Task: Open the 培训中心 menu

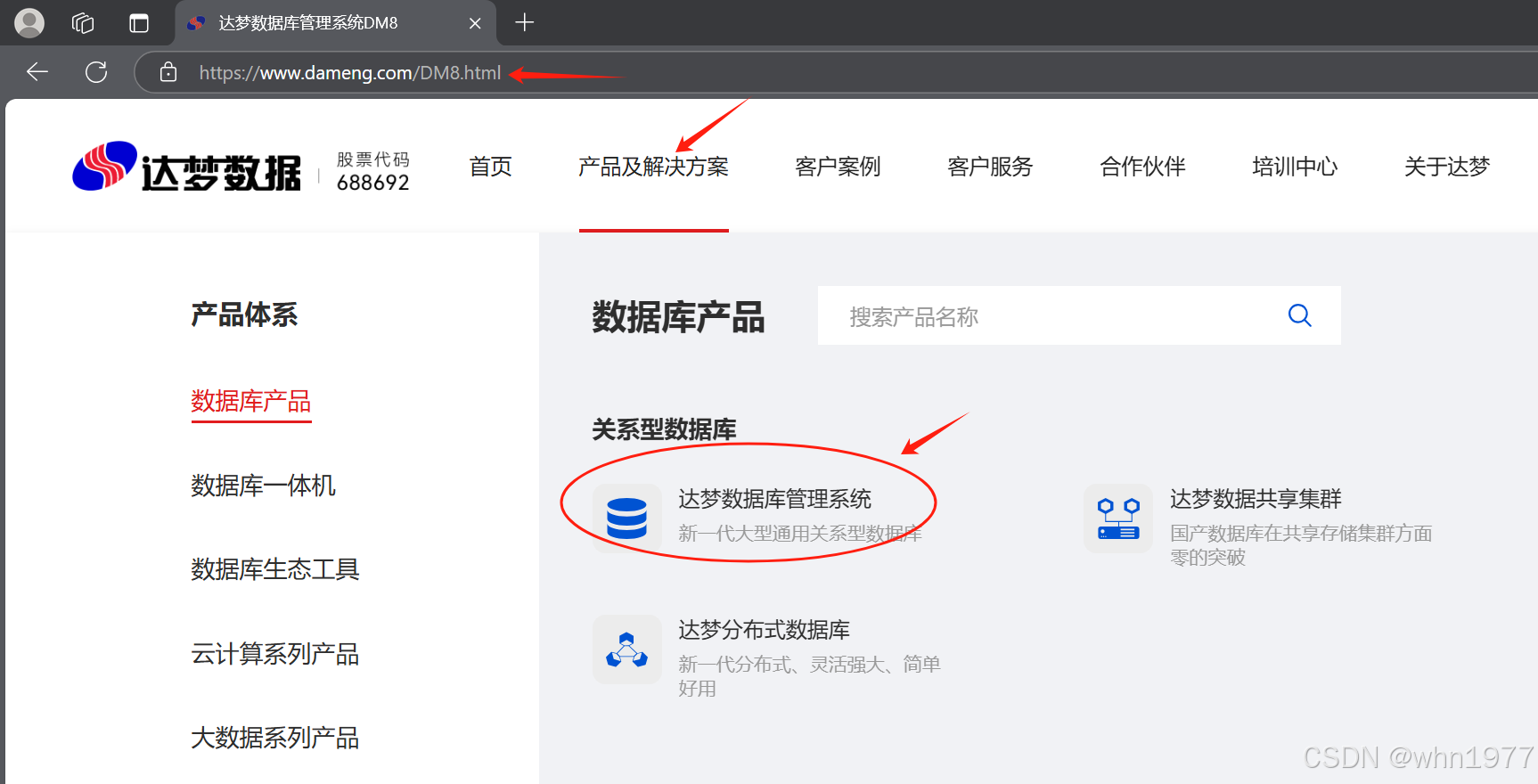Action: tap(1295, 167)
